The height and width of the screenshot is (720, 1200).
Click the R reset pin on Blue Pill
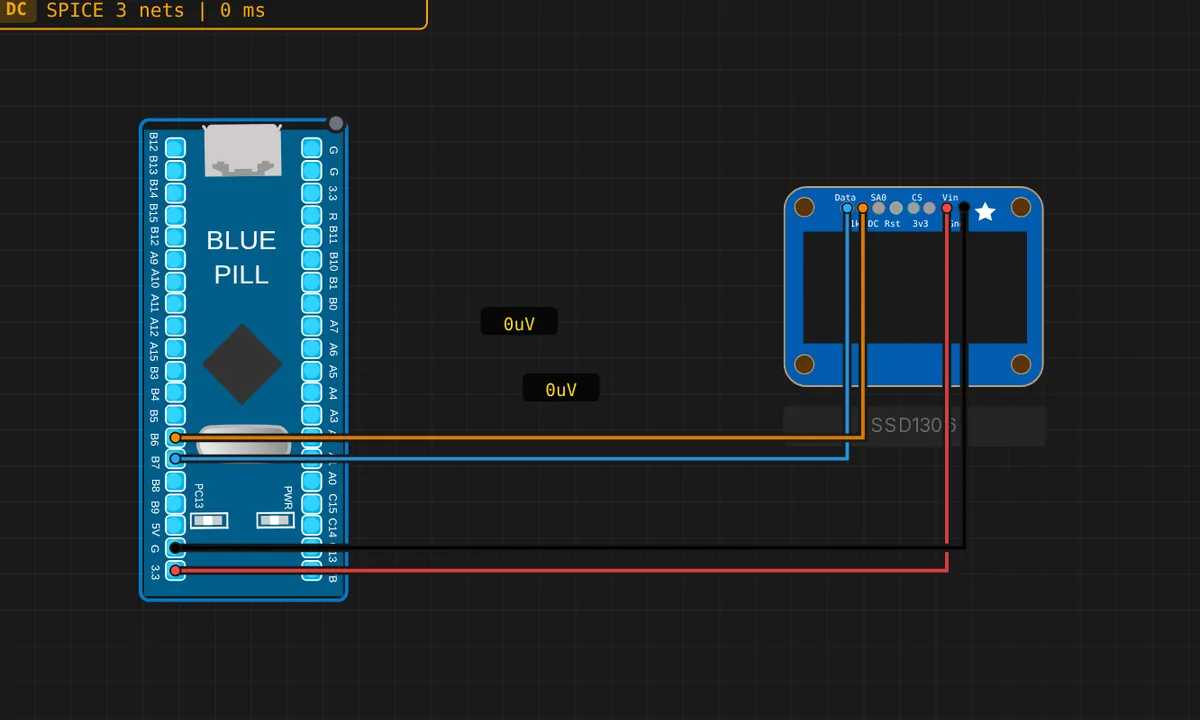tap(313, 215)
